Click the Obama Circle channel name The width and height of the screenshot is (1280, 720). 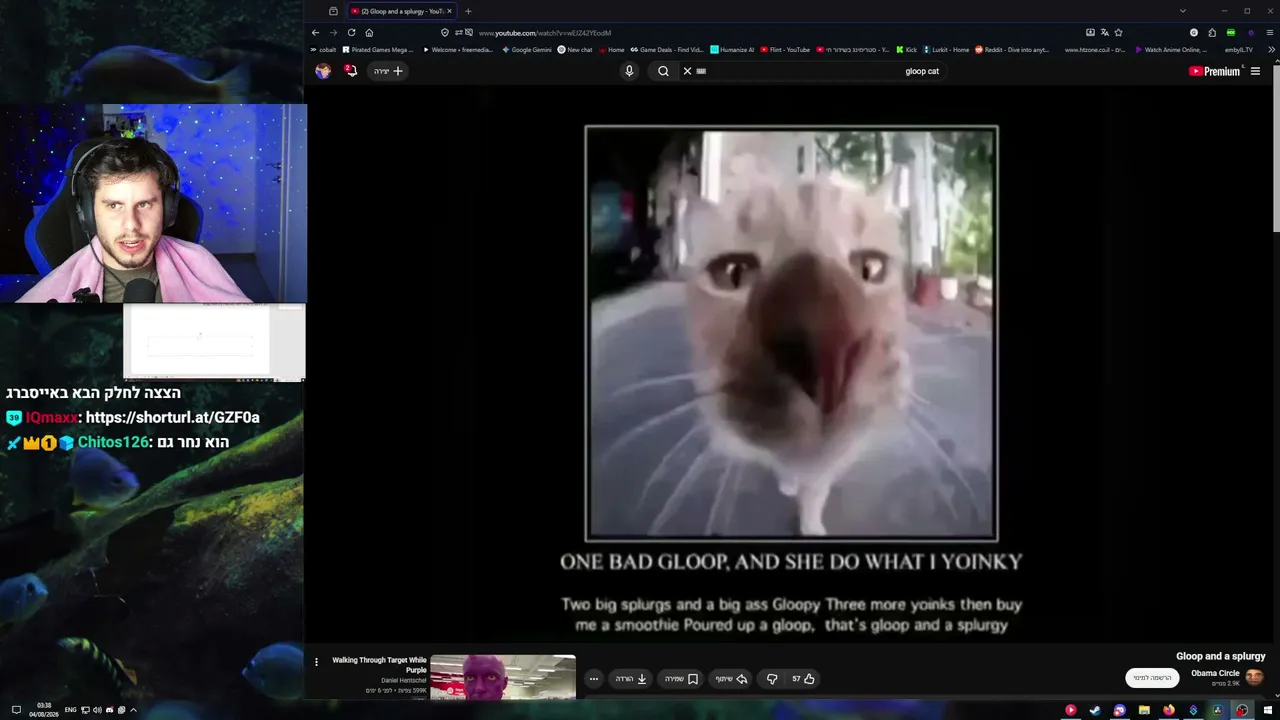tap(1215, 673)
